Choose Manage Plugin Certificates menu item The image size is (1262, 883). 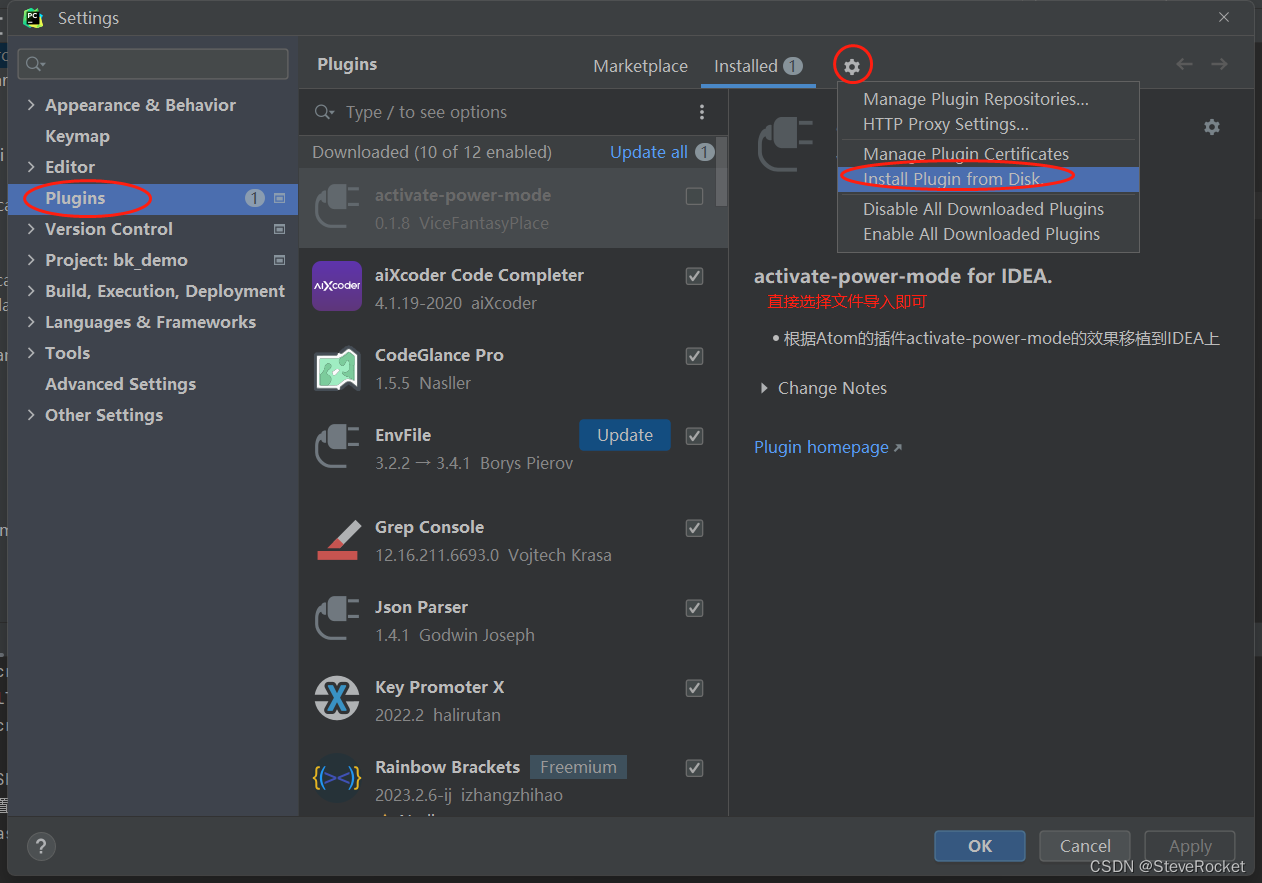tap(988, 154)
